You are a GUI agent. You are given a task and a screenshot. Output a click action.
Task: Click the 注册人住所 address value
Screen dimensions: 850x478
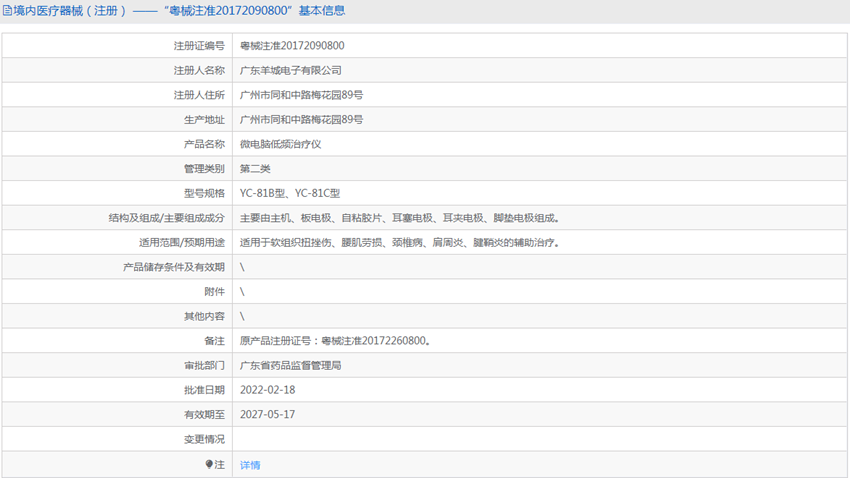[301, 95]
